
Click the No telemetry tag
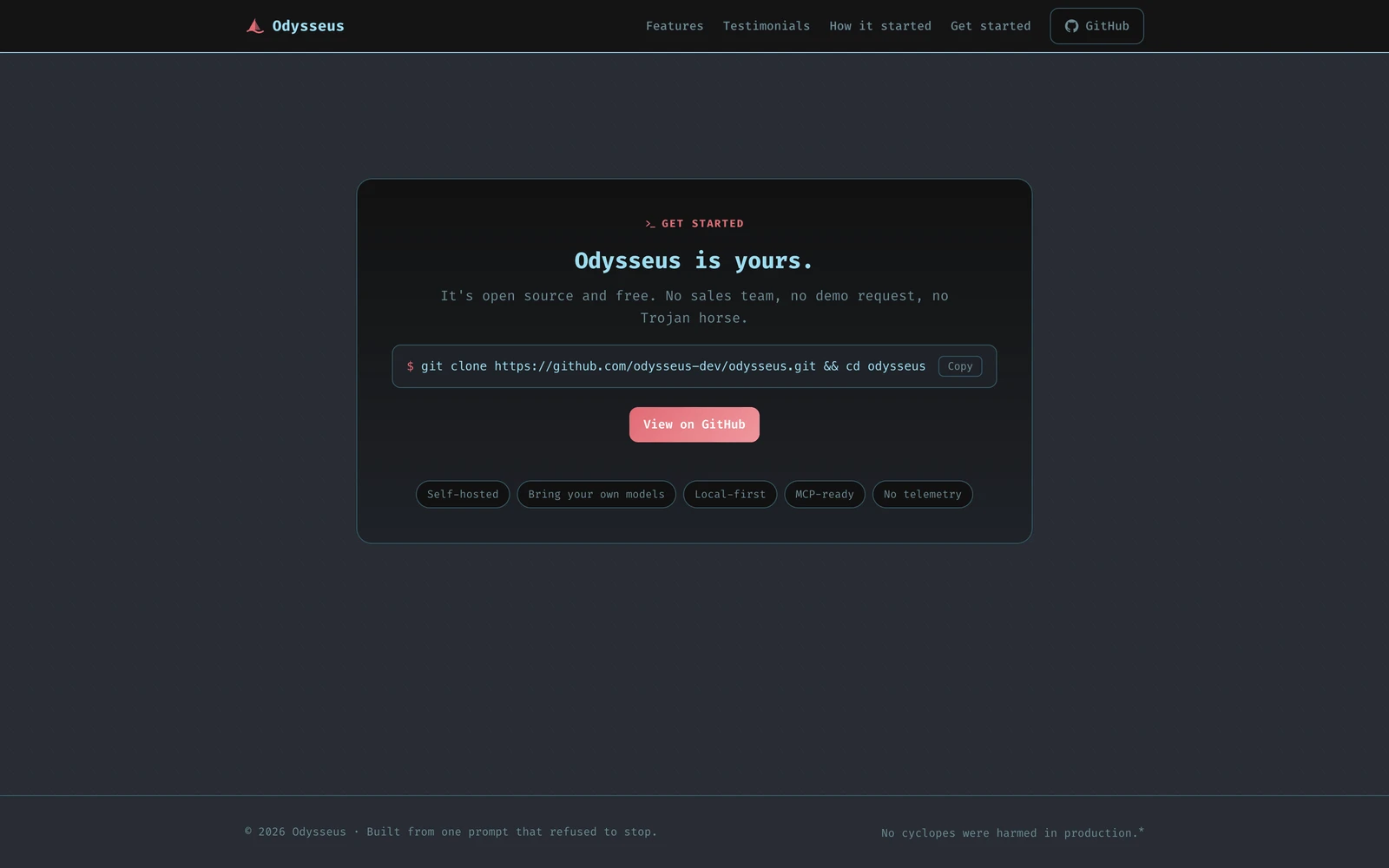coord(923,495)
